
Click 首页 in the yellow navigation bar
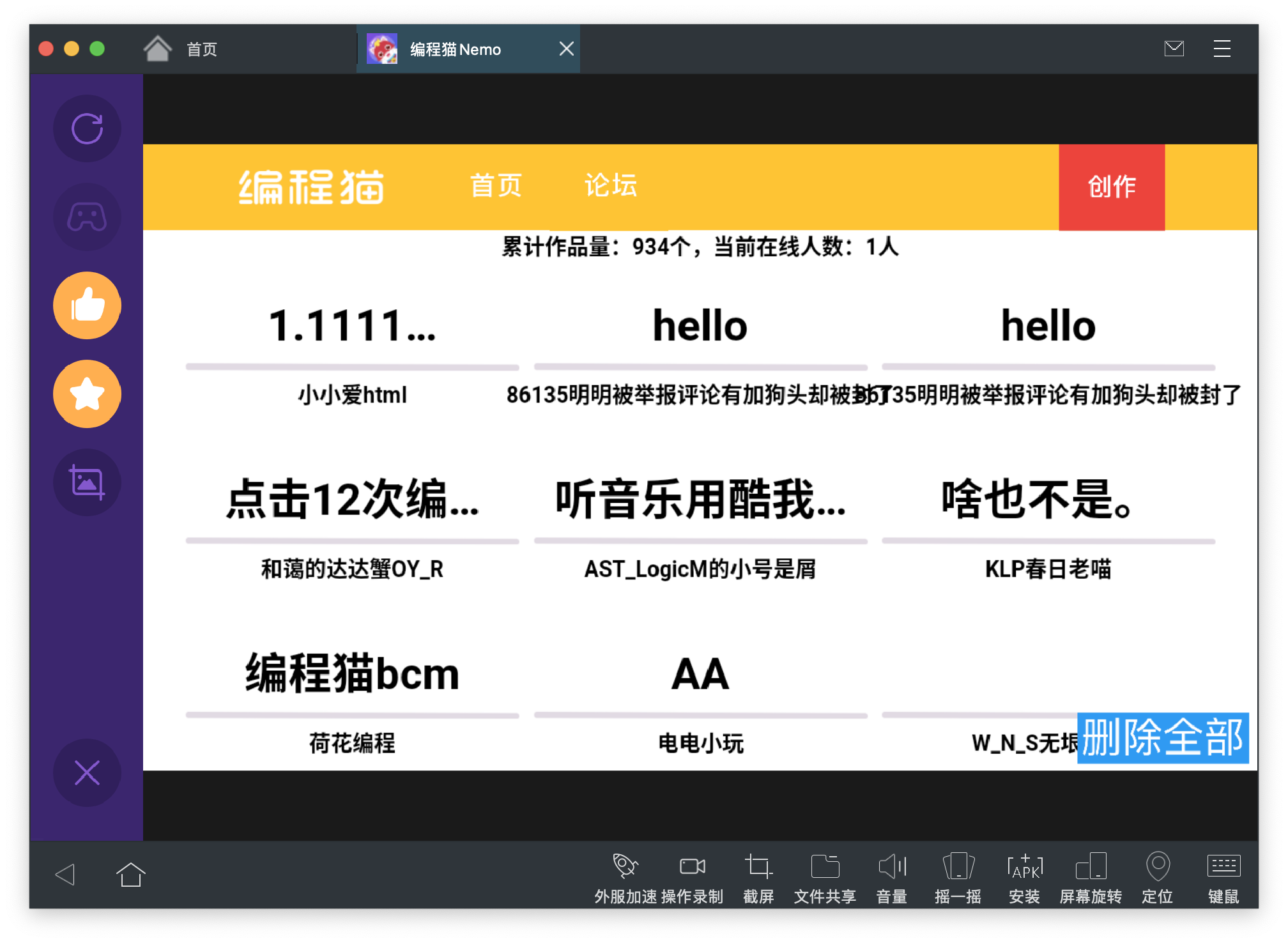(496, 186)
